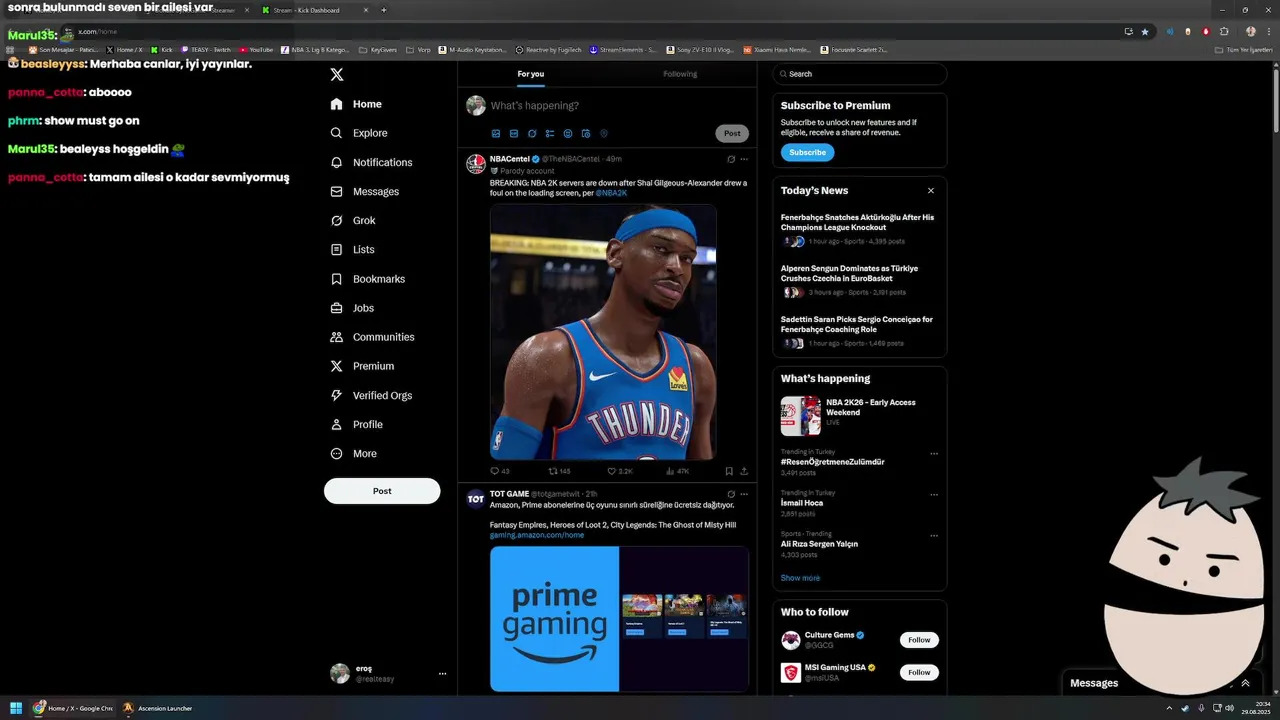Screen dimensions: 1280x720
Task: Click the Verified Orgs lightning icon
Action: click(x=337, y=395)
